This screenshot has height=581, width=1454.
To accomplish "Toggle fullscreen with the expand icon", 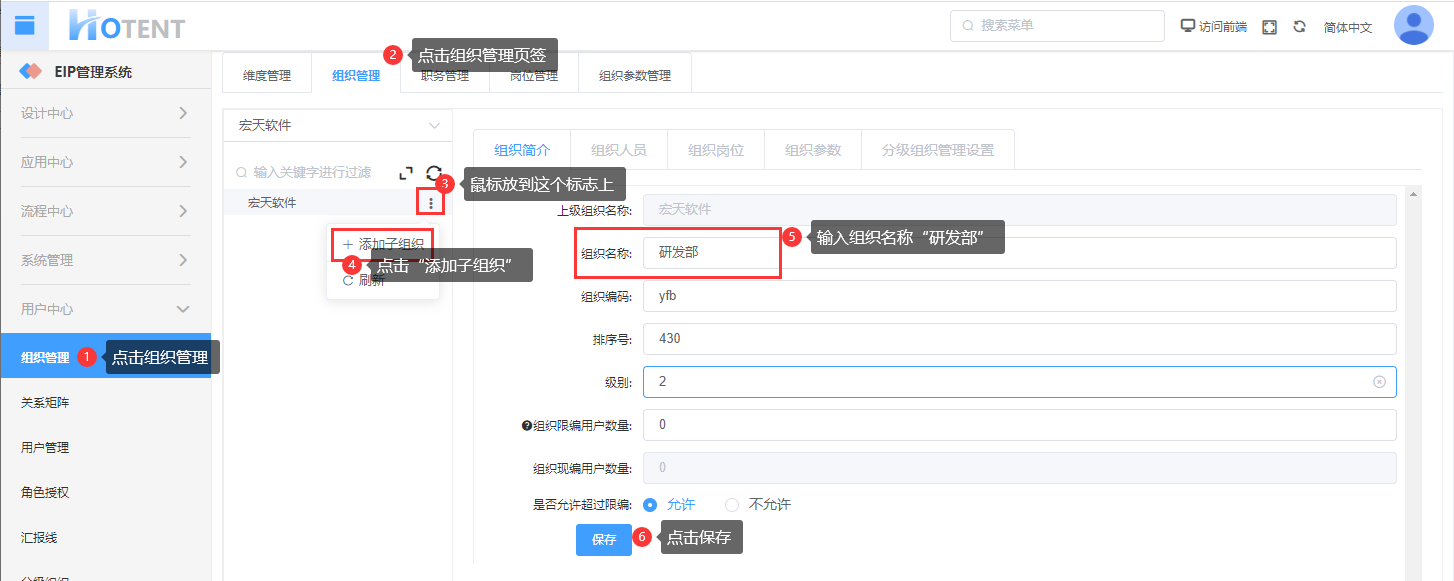I will (1269, 27).
